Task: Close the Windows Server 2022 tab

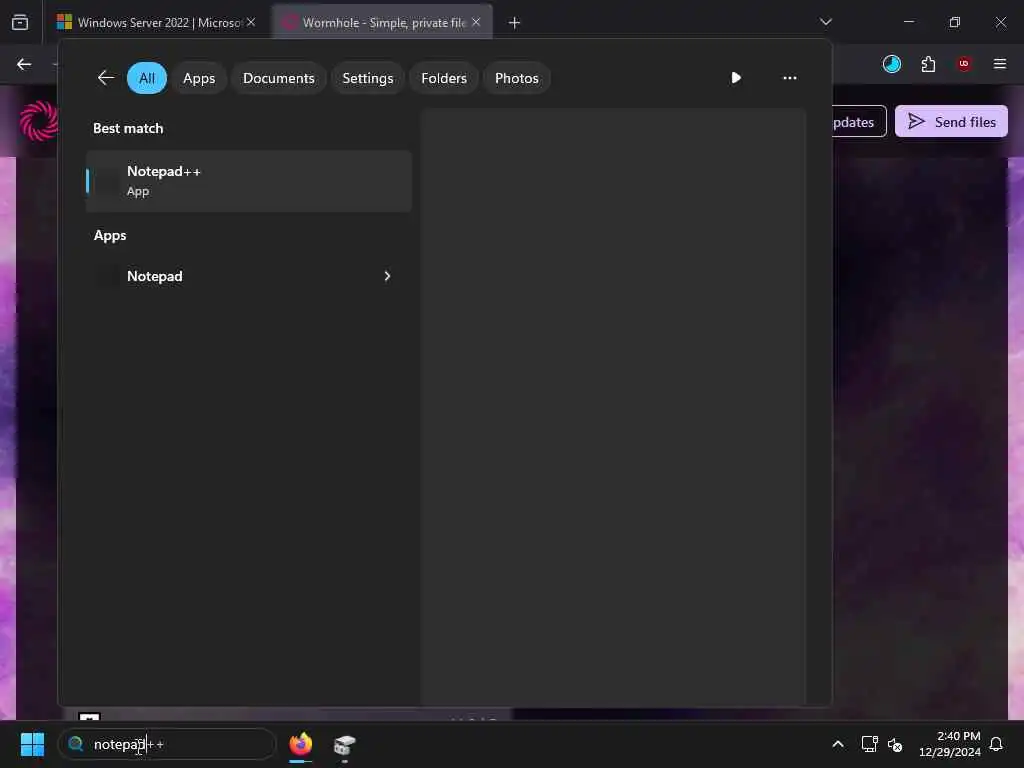Action: pos(251,22)
